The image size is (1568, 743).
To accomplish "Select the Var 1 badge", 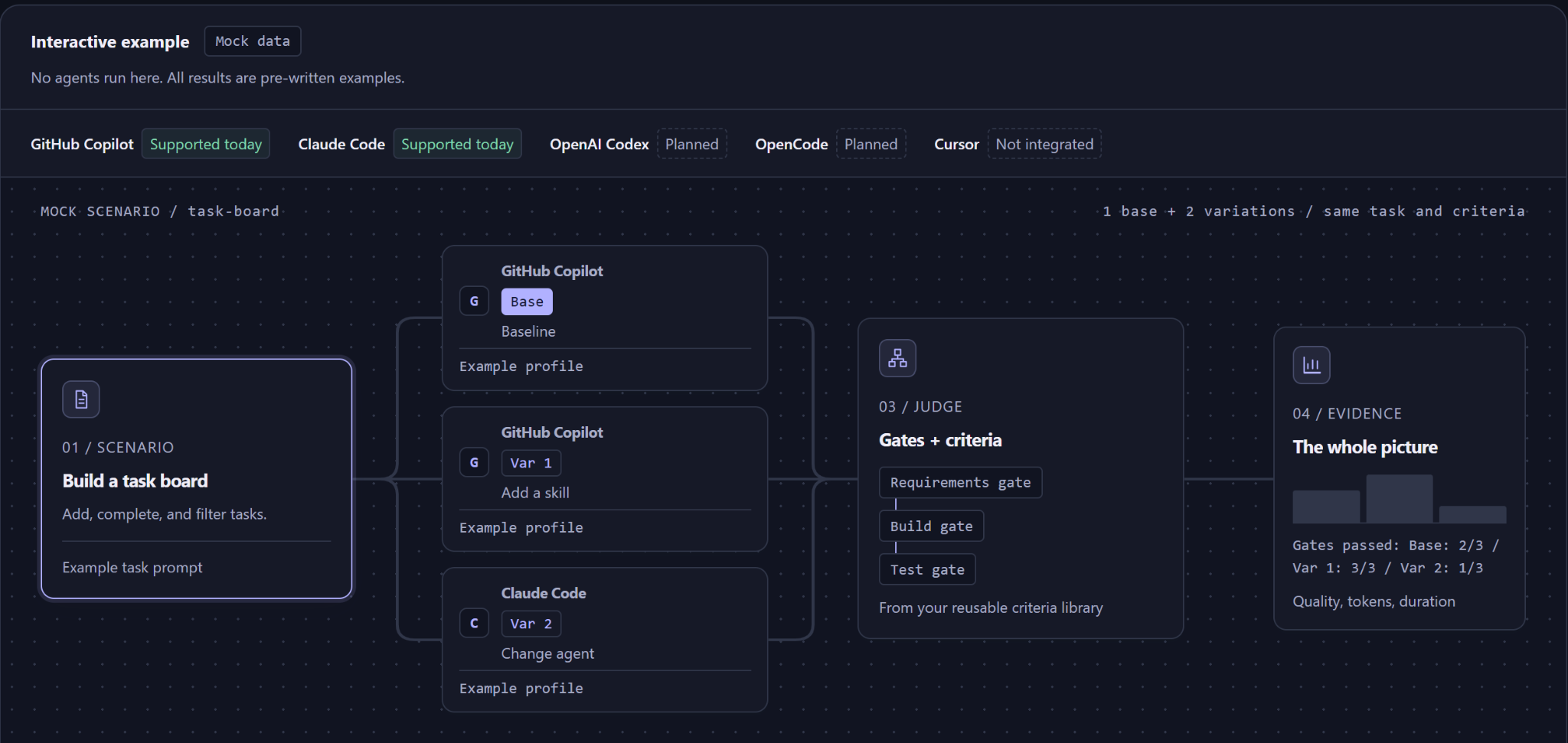I will (x=531, y=463).
